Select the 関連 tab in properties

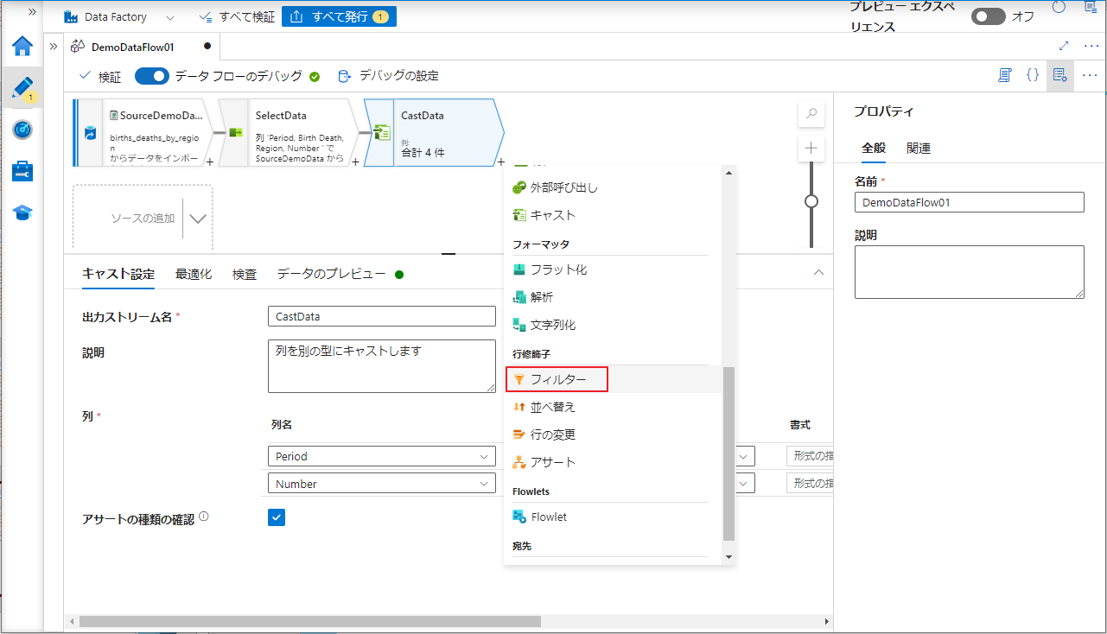918,148
